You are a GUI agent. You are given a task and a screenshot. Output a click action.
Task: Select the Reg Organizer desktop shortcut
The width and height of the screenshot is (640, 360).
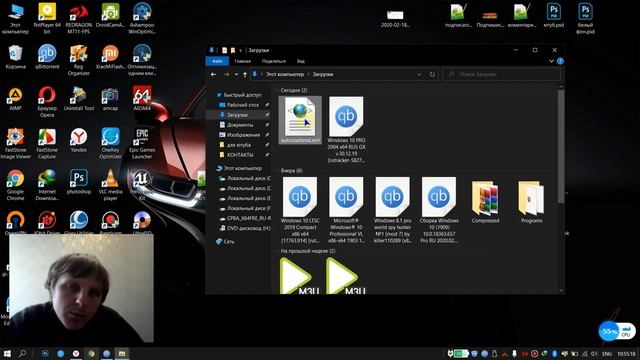coord(78,60)
